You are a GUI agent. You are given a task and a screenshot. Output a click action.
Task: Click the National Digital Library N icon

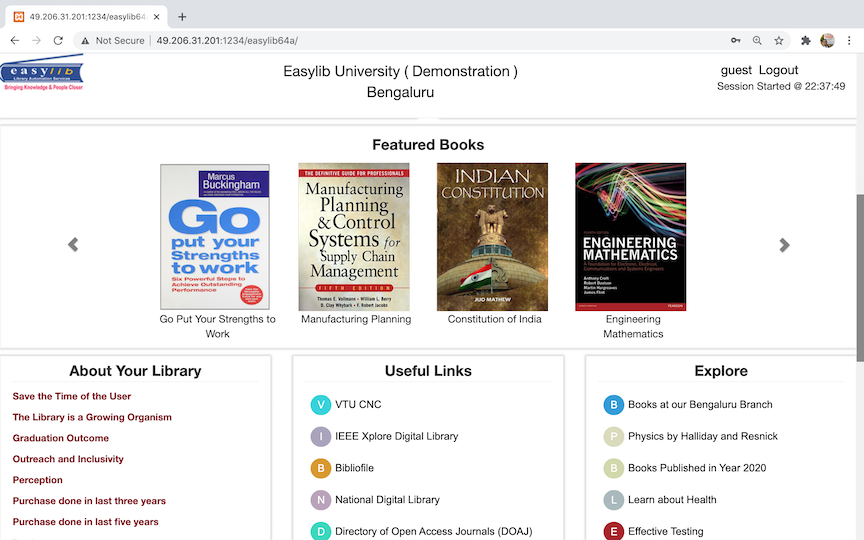click(321, 500)
